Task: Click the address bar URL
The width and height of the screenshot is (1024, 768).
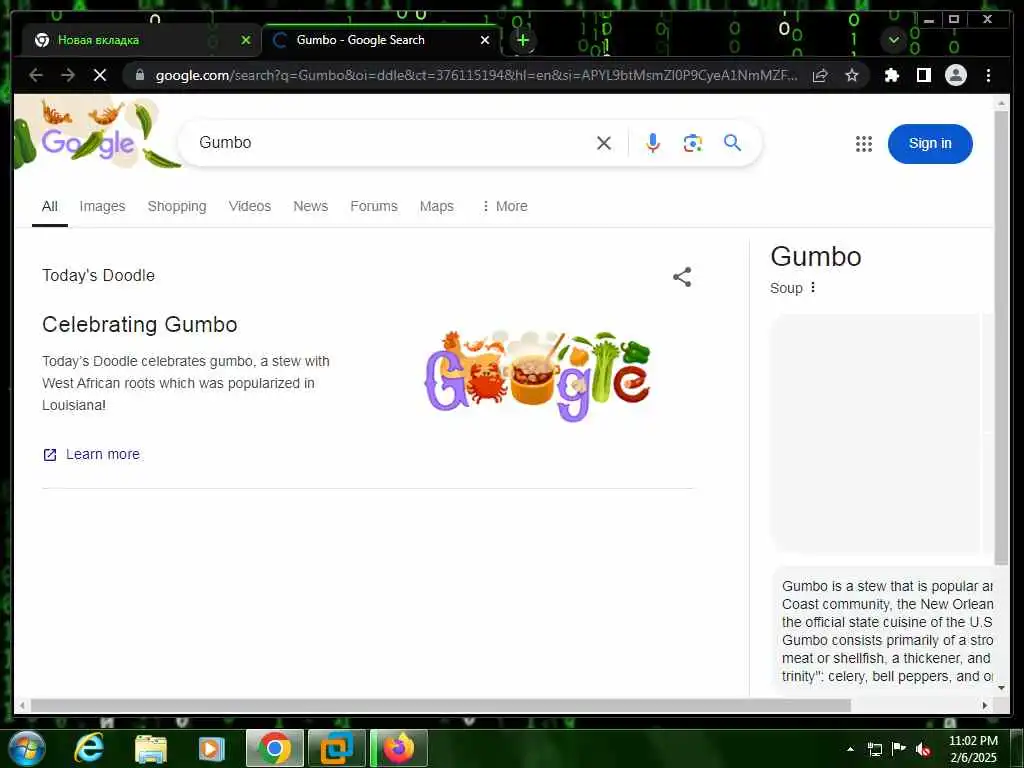Action: (475, 76)
